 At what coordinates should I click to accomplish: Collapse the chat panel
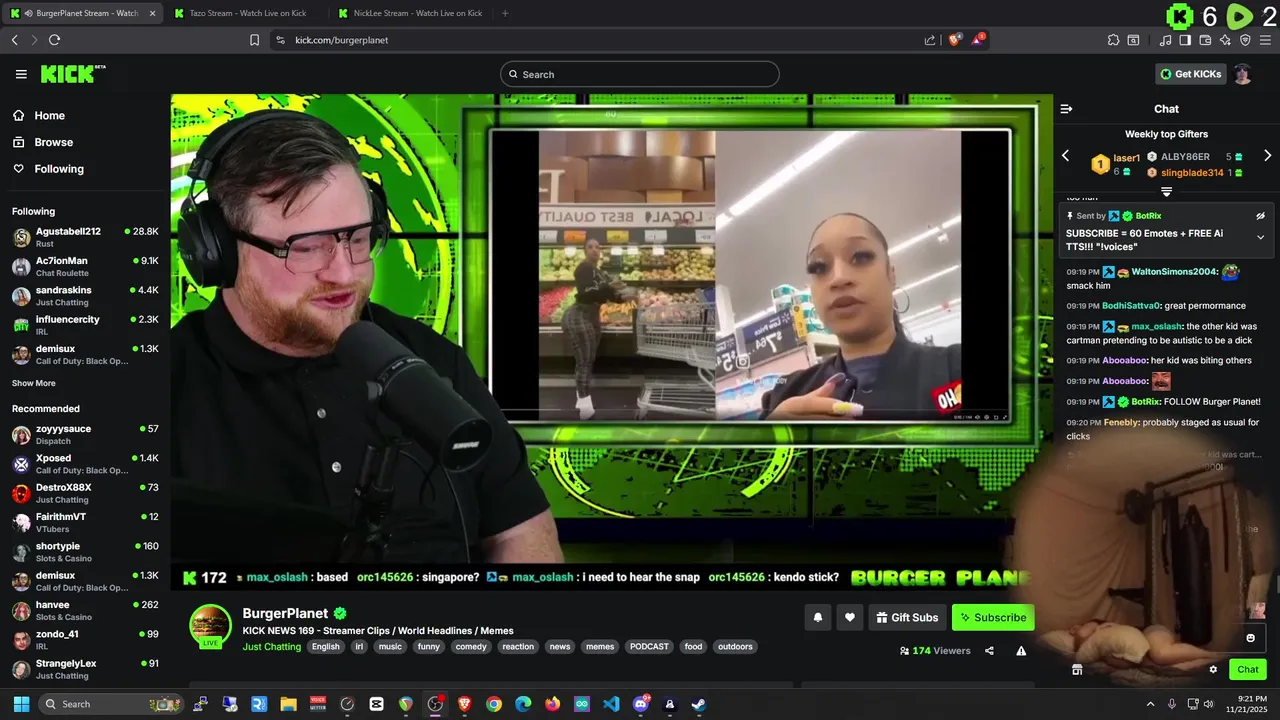[1066, 109]
